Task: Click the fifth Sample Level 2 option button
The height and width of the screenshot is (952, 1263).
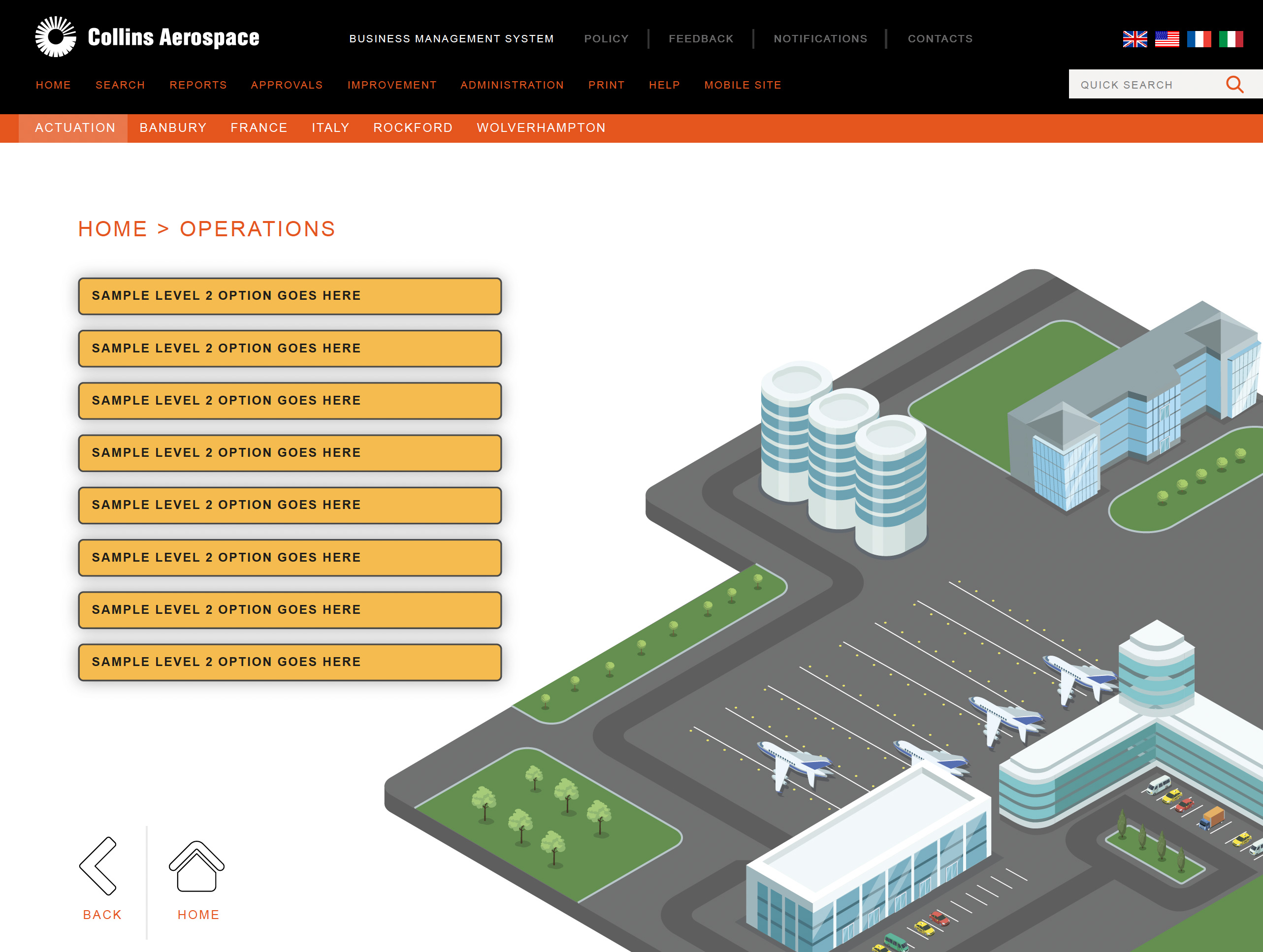Action: pyautogui.click(x=290, y=505)
